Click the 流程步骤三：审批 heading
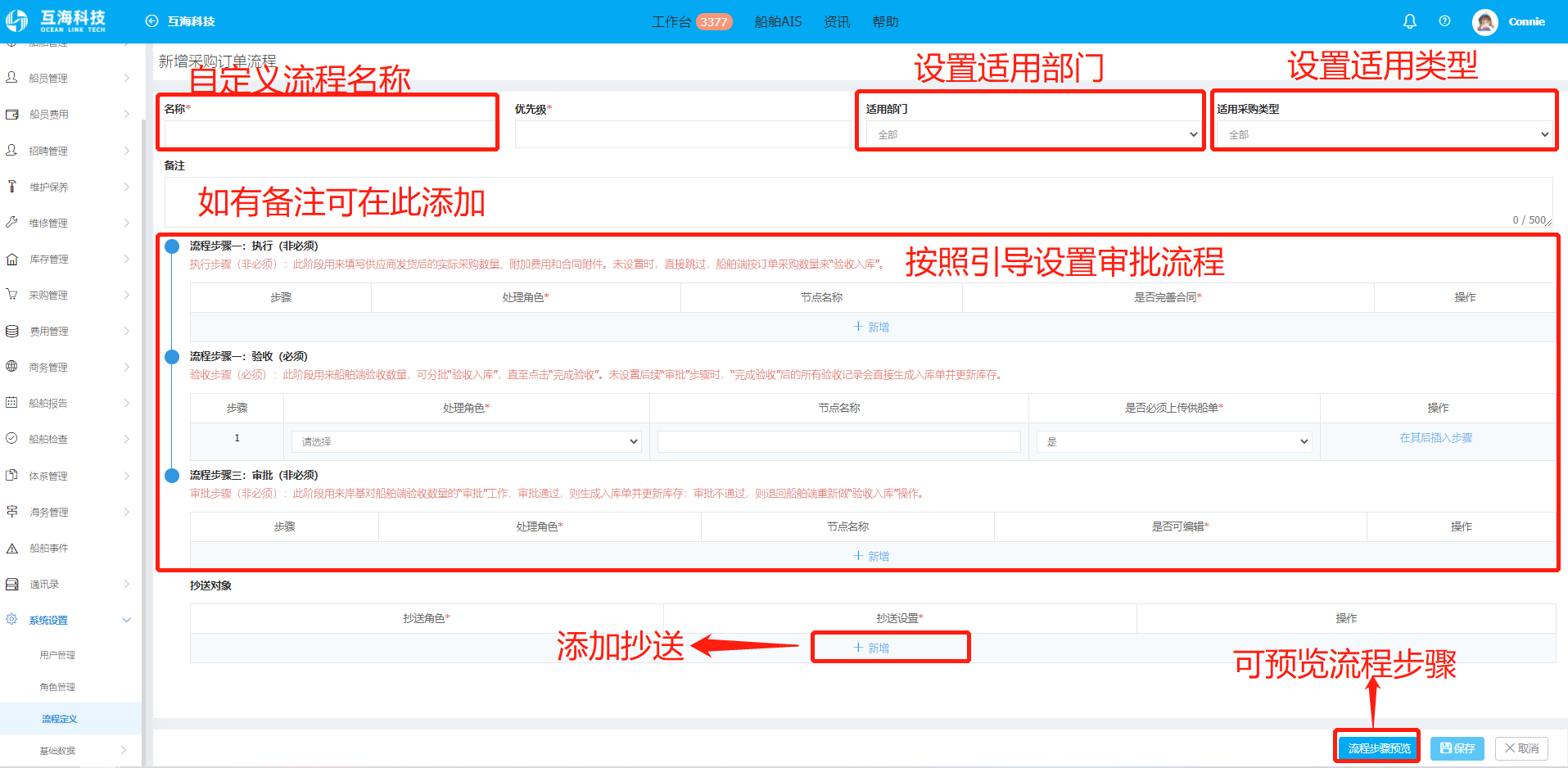This screenshot has width=1568, height=768. 254,475
